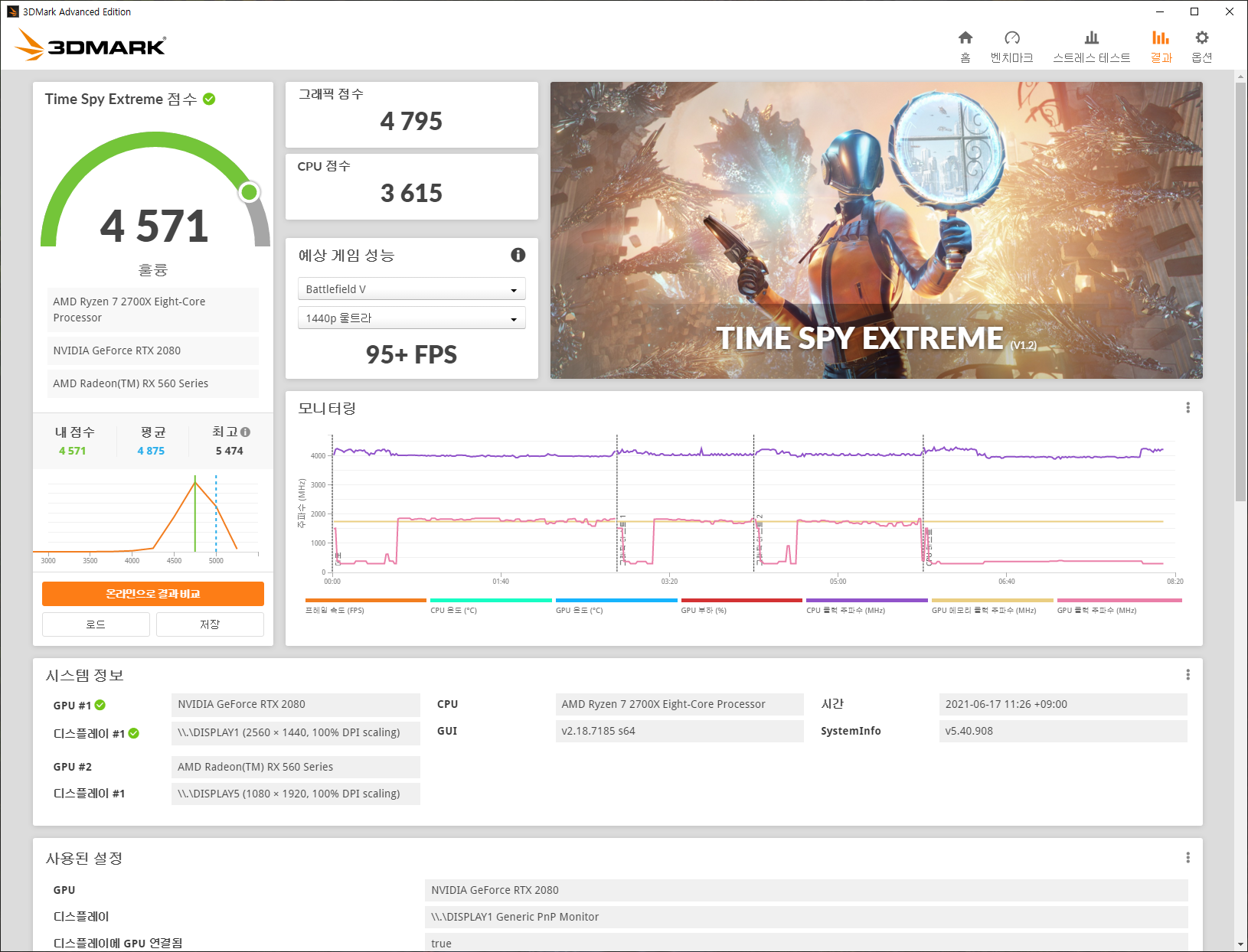Click the 3DMark app icon in title bar
Image resolution: width=1248 pixels, height=952 pixels.
pyautogui.click(x=12, y=11)
